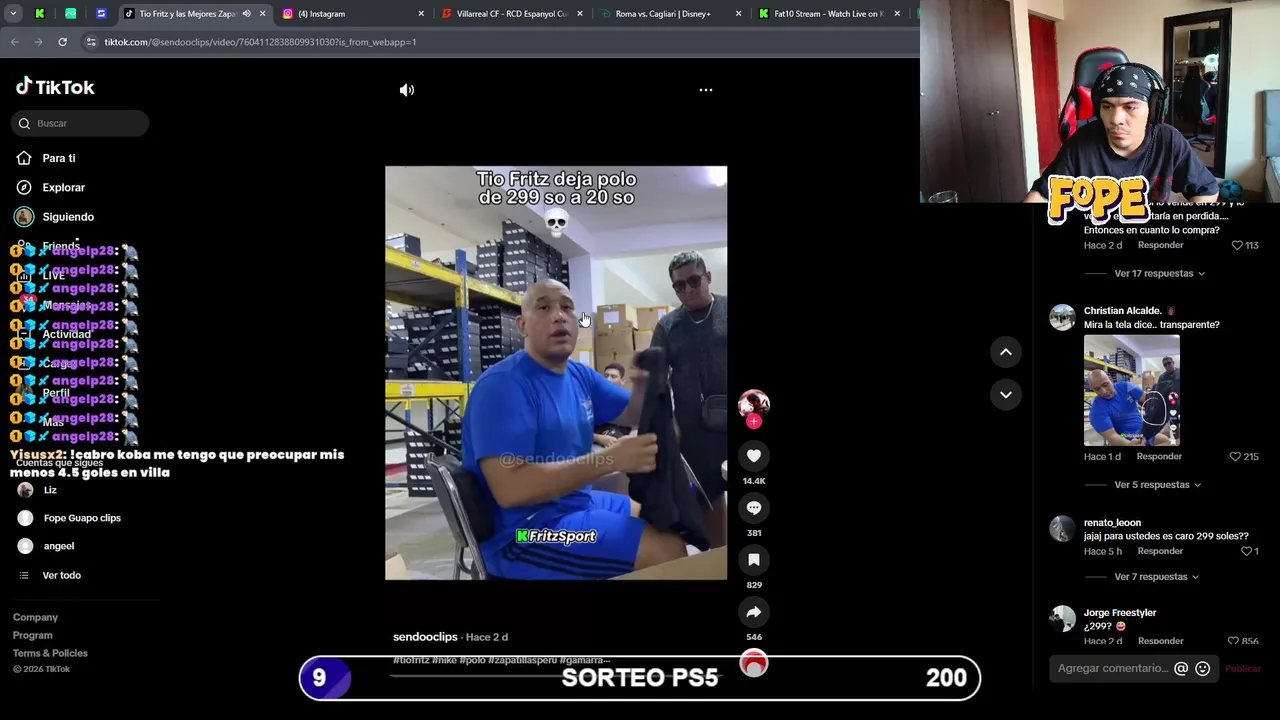Go to previous video up arrow
This screenshot has height=720, width=1280.
tap(1006, 352)
